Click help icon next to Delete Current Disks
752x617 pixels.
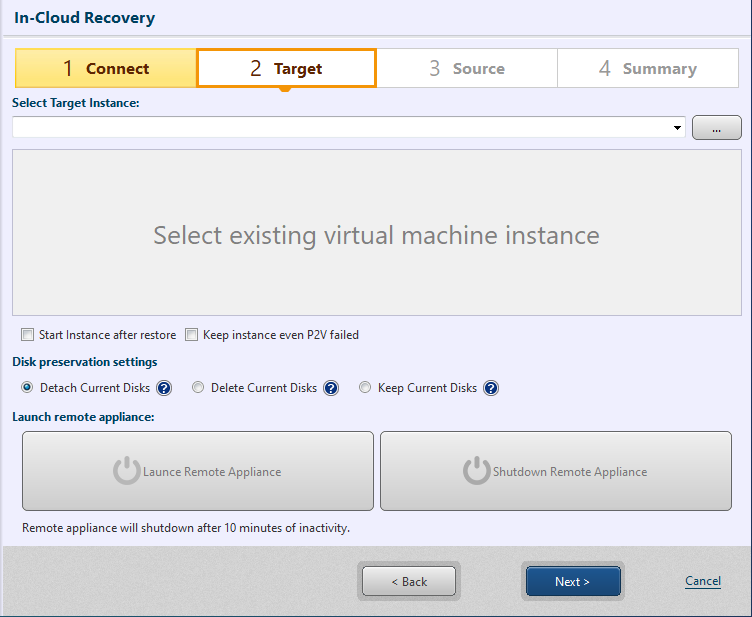coord(331,388)
